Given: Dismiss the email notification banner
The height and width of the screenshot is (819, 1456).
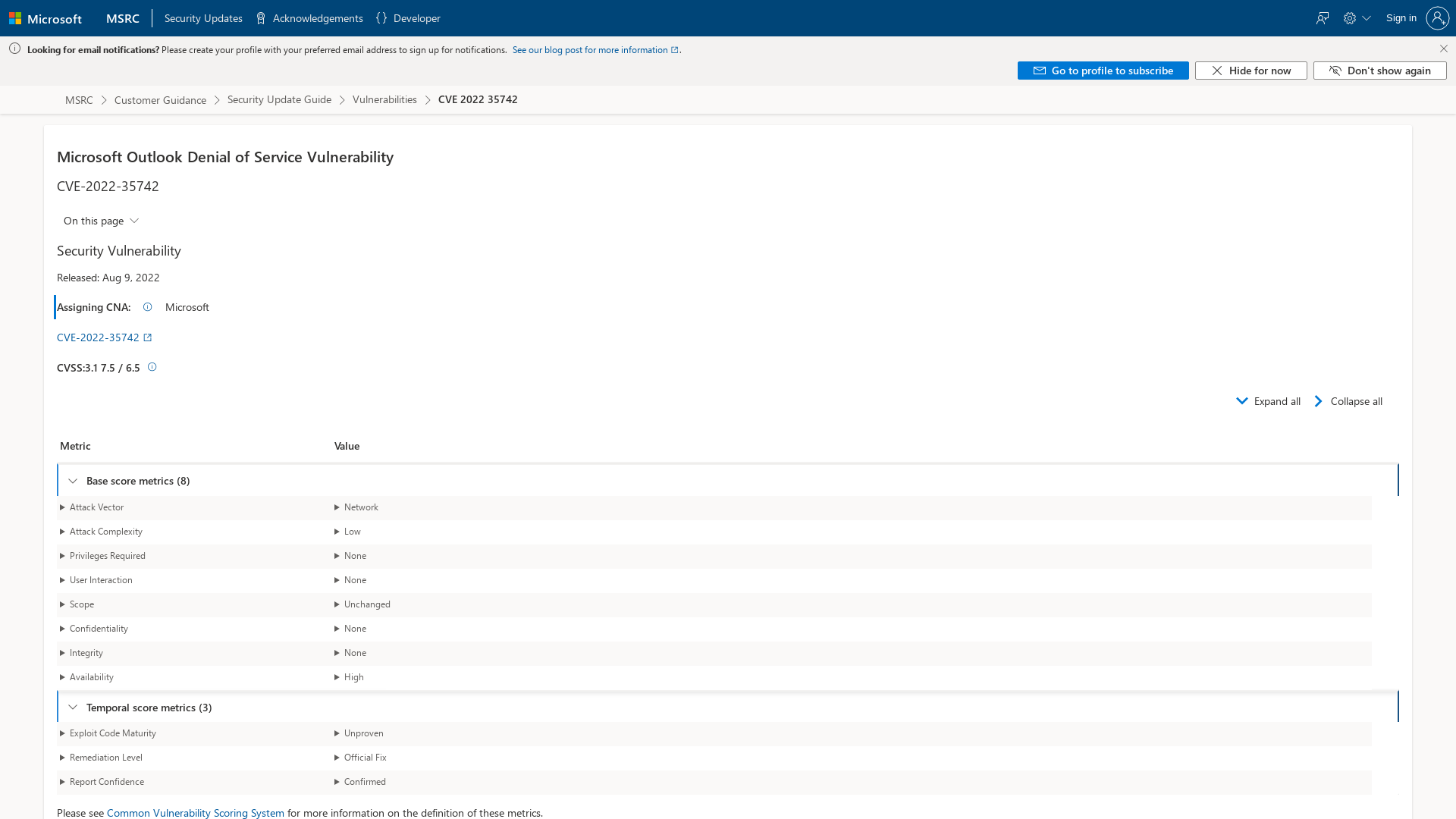Looking at the screenshot, I should click(1444, 48).
